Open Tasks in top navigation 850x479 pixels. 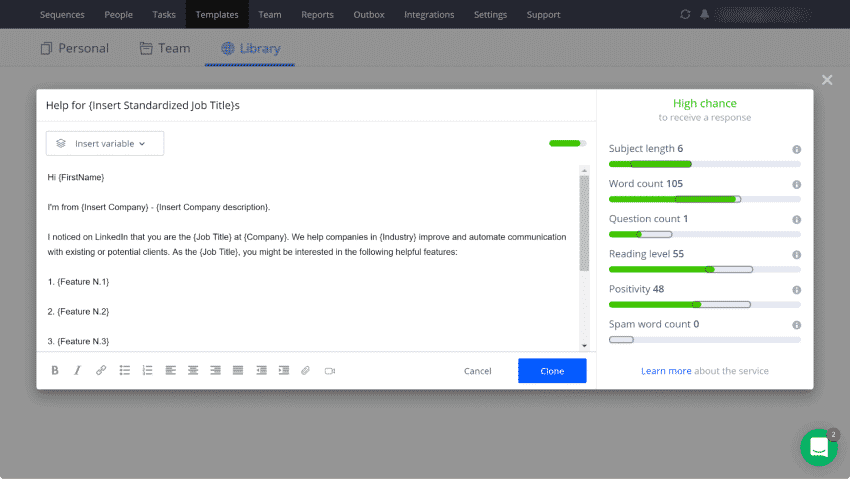tap(164, 15)
